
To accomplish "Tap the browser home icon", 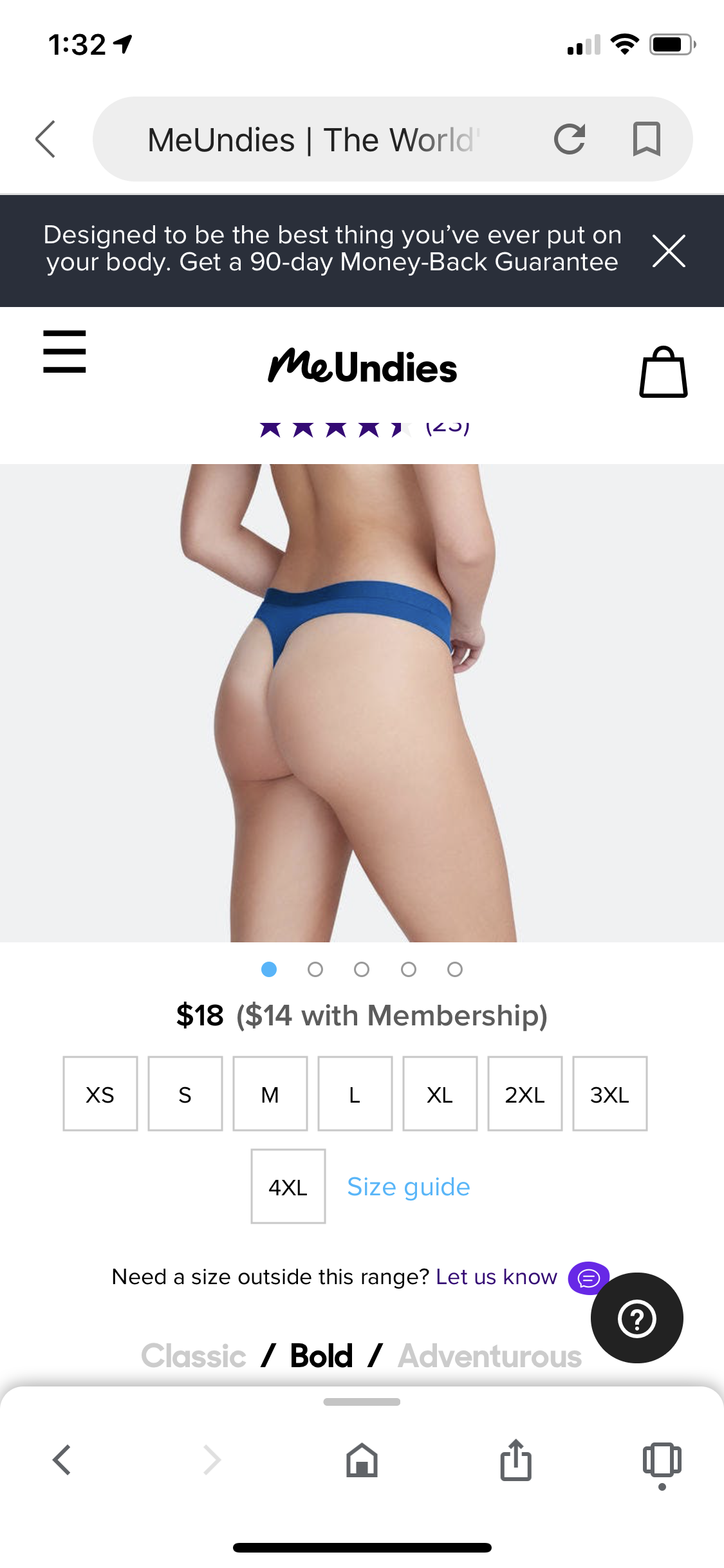I will (362, 1459).
